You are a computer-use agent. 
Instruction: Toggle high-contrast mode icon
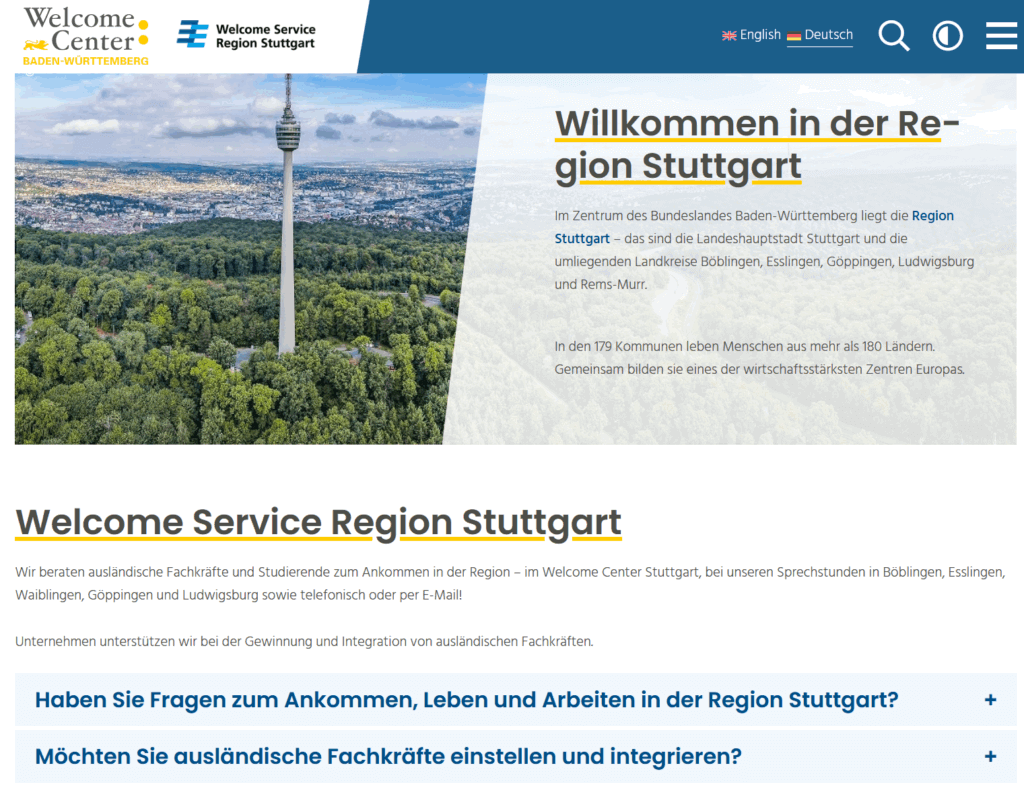coord(948,35)
